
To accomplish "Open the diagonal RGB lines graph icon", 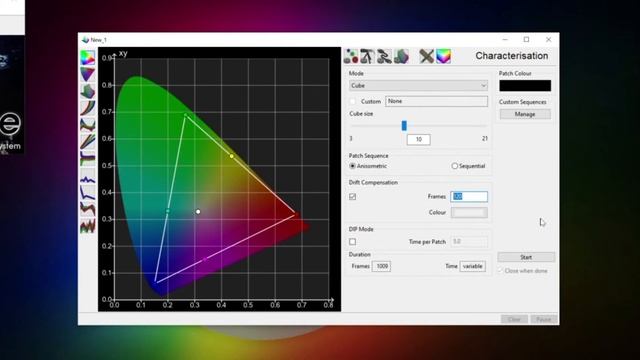I will (88, 142).
